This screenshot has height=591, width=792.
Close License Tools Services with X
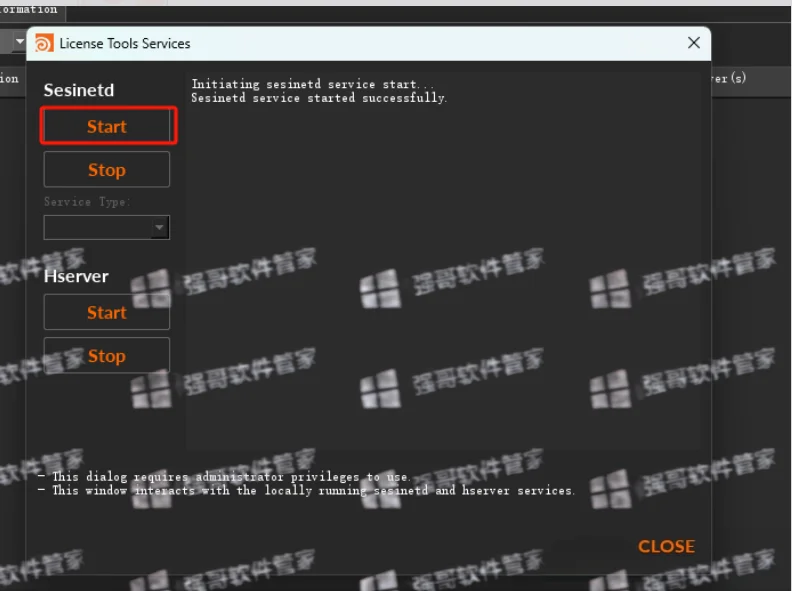(x=694, y=43)
